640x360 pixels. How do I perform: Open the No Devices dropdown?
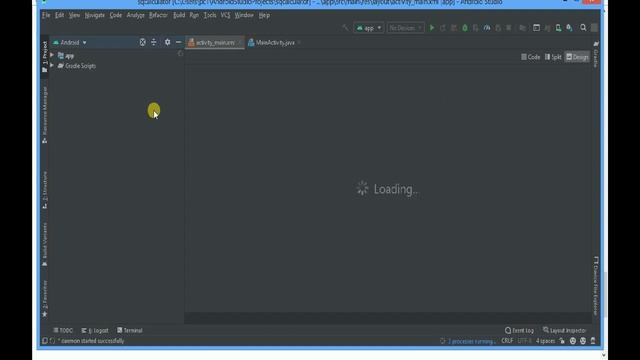(x=405, y=28)
